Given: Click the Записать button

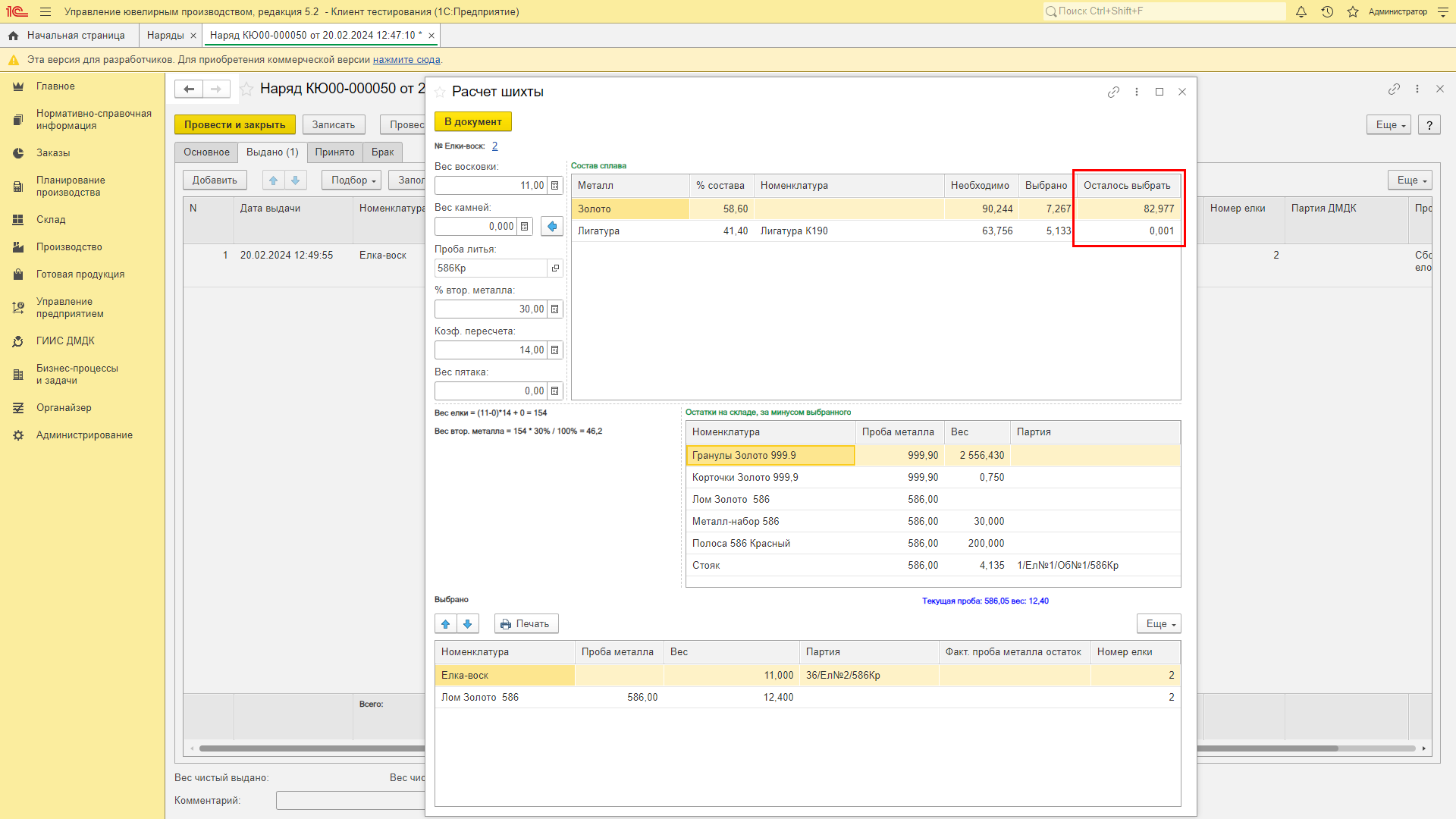Looking at the screenshot, I should (334, 125).
